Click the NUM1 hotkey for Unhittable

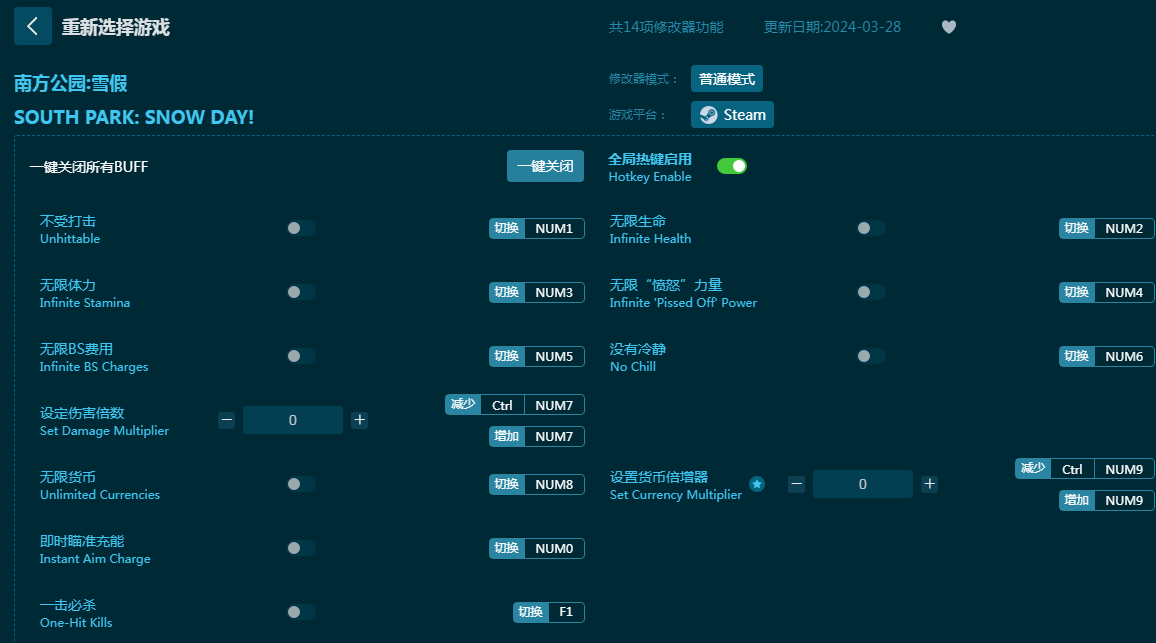(x=537, y=229)
